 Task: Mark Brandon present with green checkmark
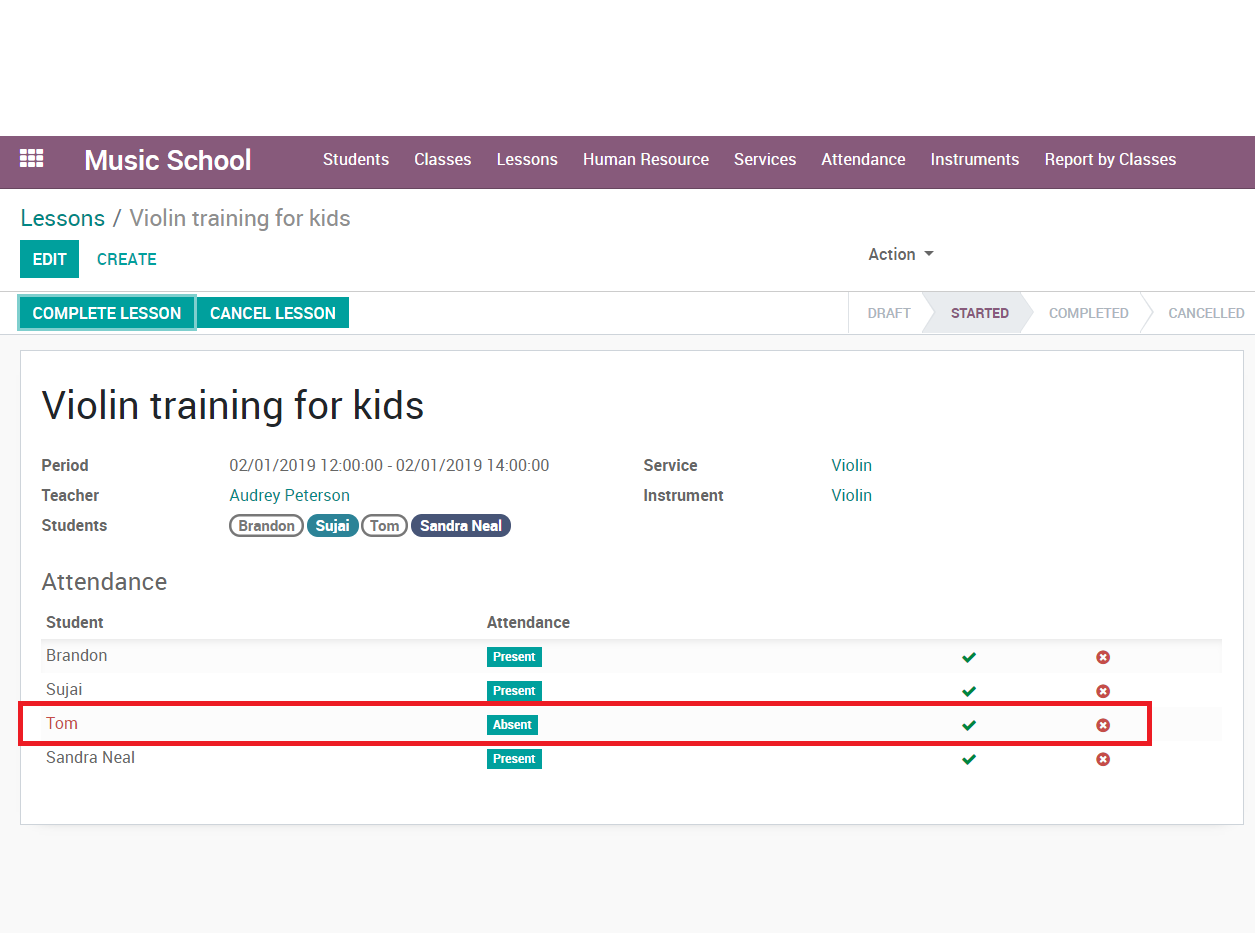(x=968, y=657)
